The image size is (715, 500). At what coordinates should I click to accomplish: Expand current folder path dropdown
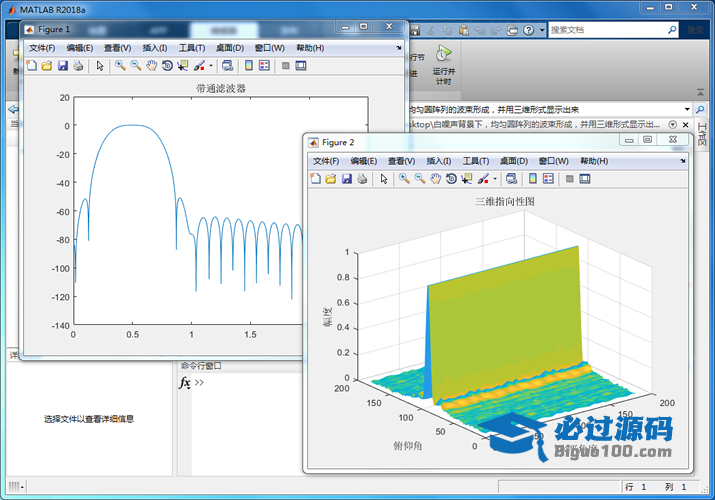pyautogui.click(x=687, y=109)
